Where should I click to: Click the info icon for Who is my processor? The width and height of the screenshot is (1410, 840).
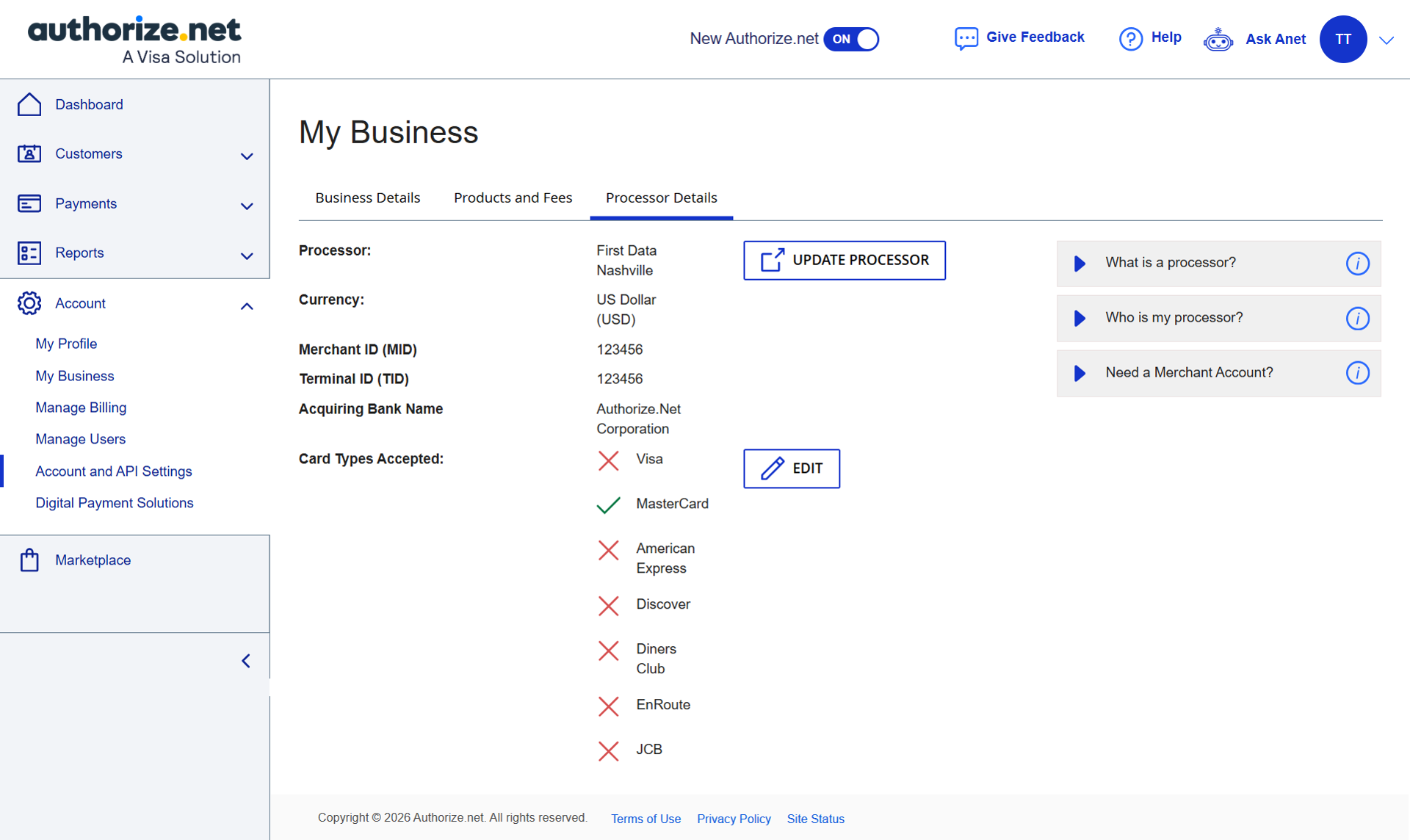pyautogui.click(x=1358, y=318)
